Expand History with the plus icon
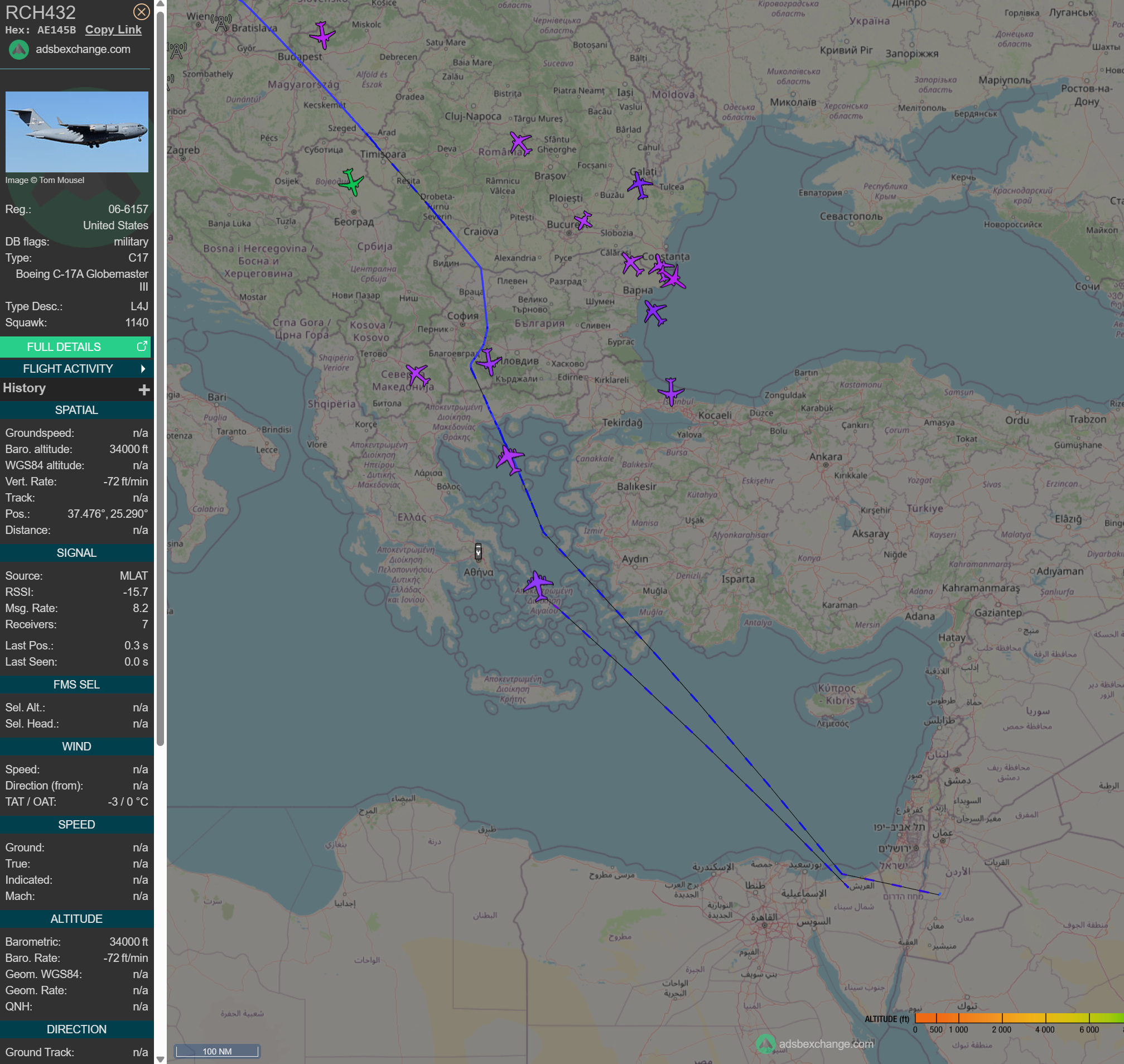 pos(144,389)
